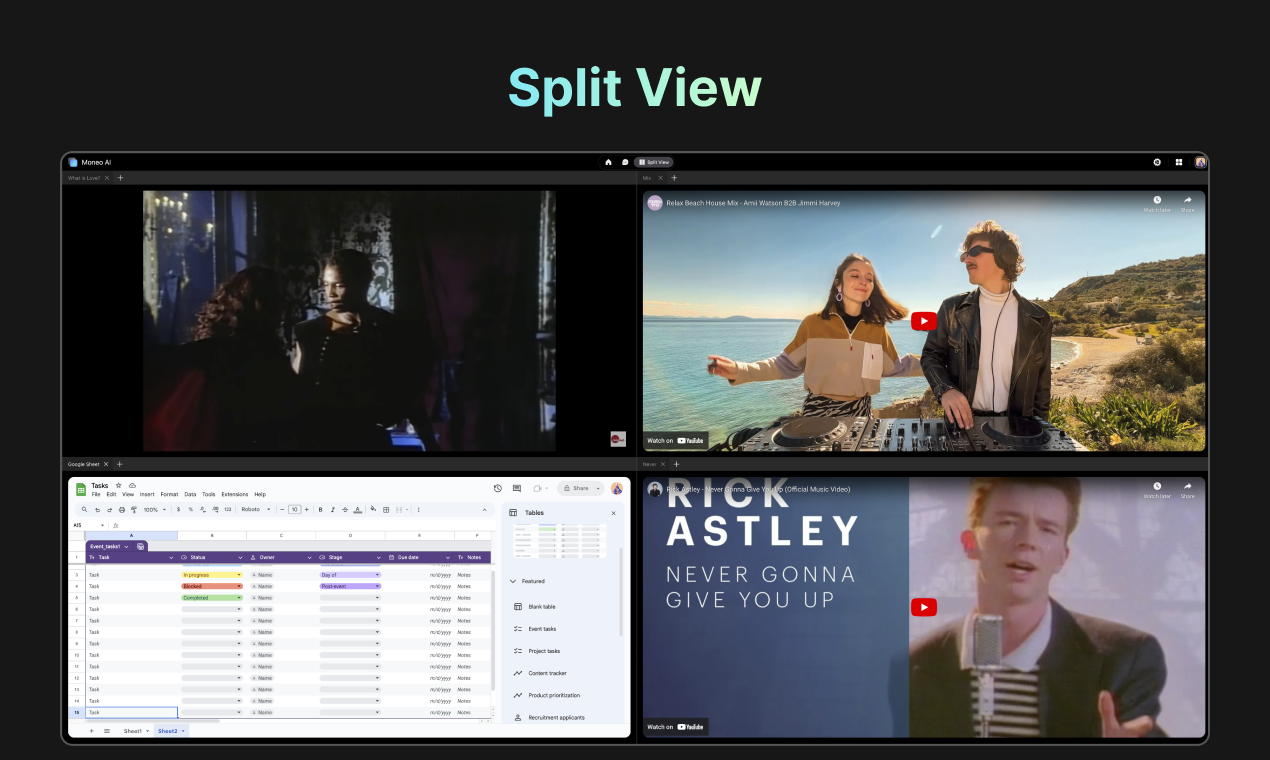The width and height of the screenshot is (1270, 760).
Task: Click the font size field showing 10
Action: [295, 509]
